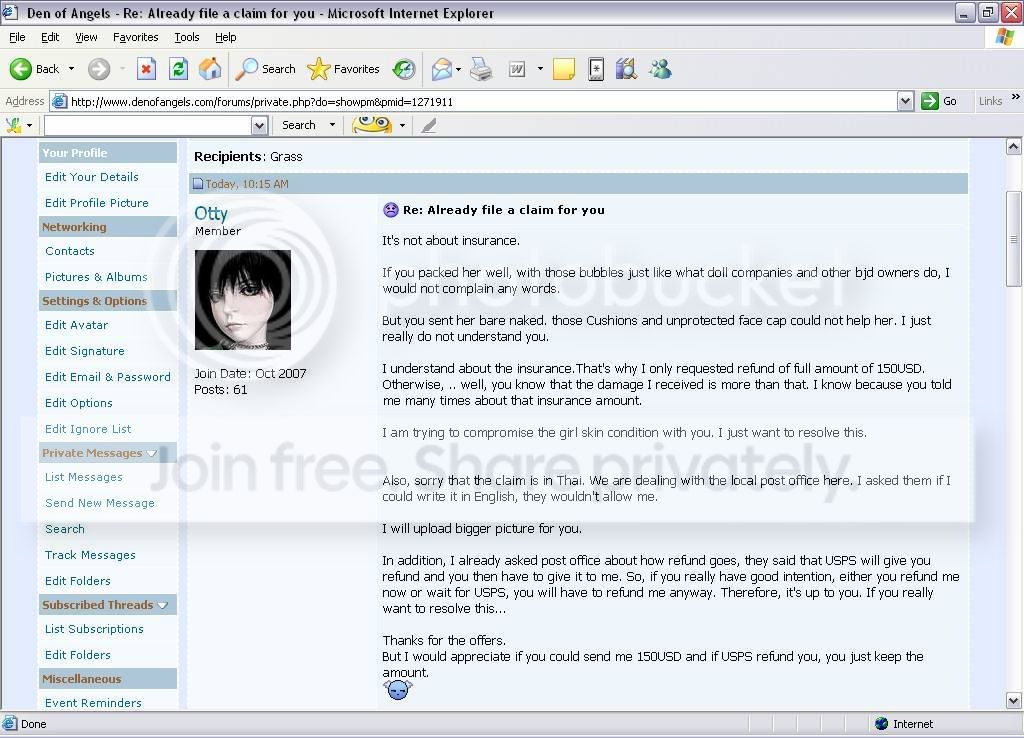
Task: Open the Edit button dropdown arrow
Action: point(540,69)
